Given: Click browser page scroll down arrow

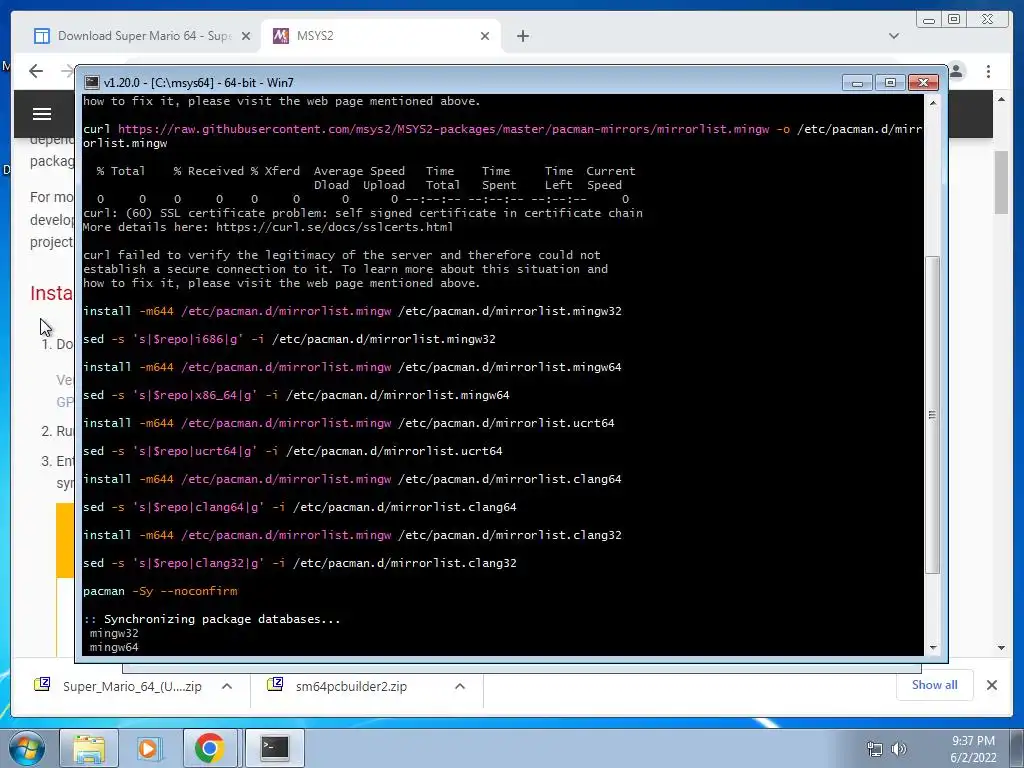Looking at the screenshot, I should [1001, 647].
